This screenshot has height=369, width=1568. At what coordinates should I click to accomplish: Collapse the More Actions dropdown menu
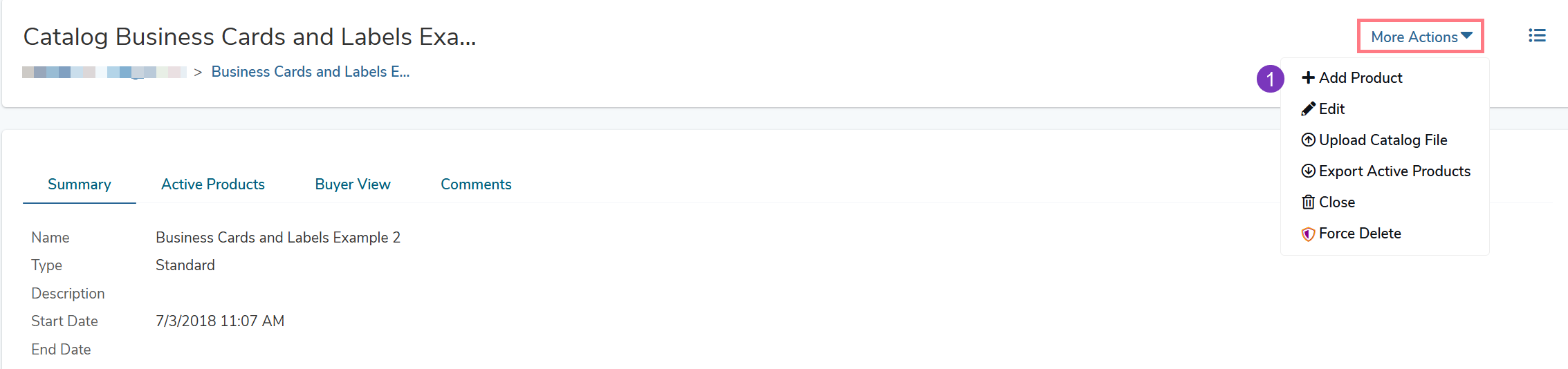pos(1414,37)
